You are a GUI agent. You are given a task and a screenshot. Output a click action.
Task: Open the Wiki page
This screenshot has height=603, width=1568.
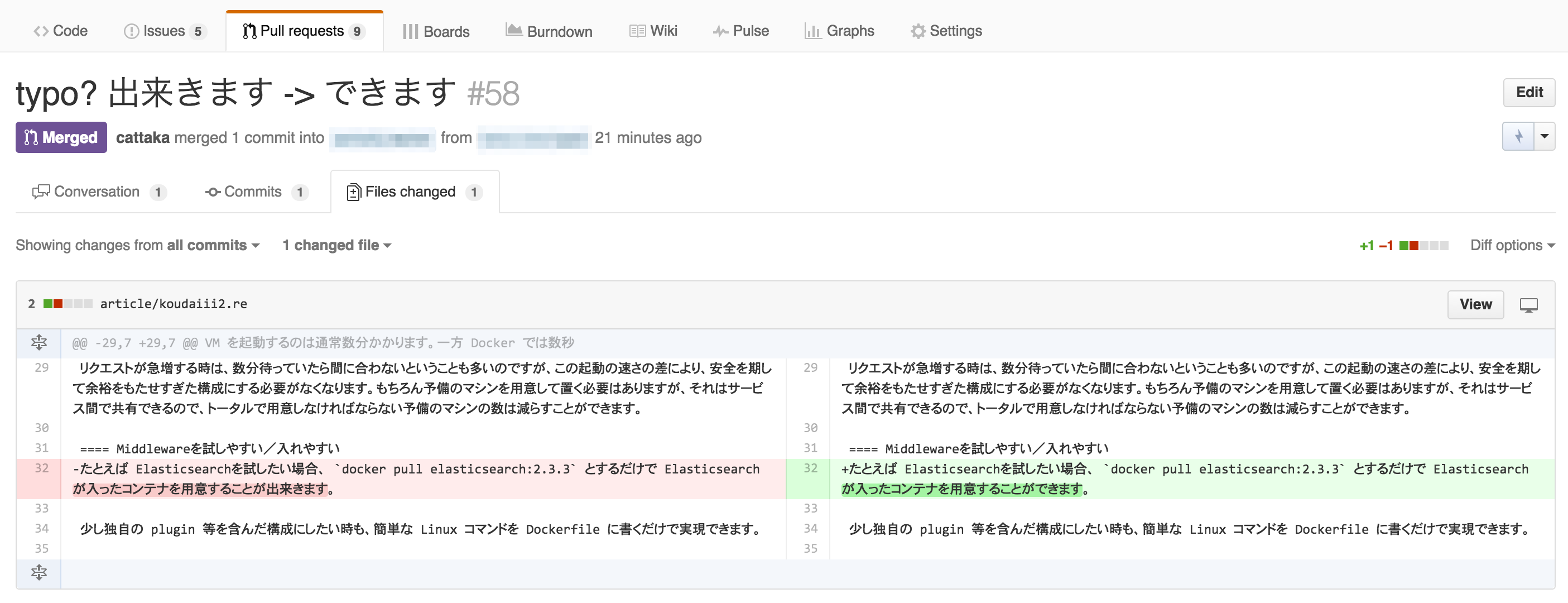(x=653, y=31)
